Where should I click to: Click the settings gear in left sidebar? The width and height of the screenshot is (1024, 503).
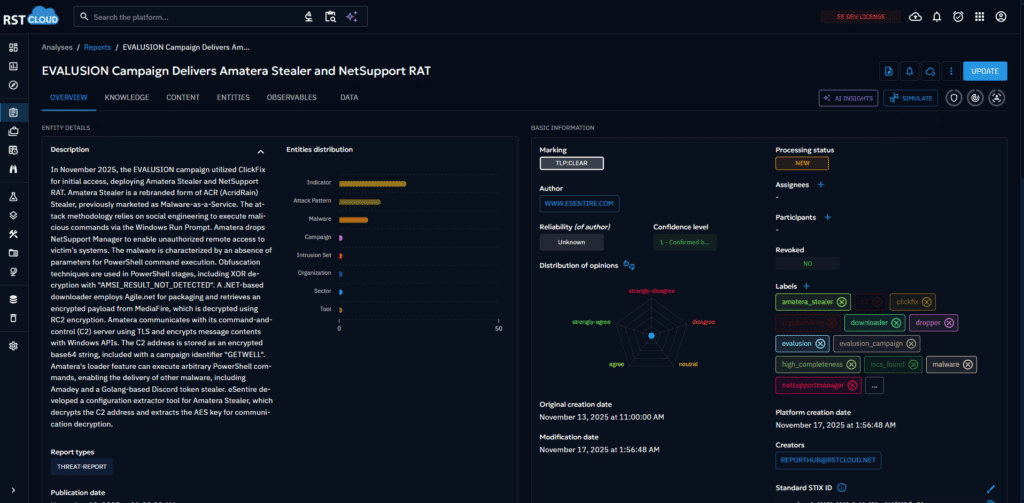tap(13, 345)
